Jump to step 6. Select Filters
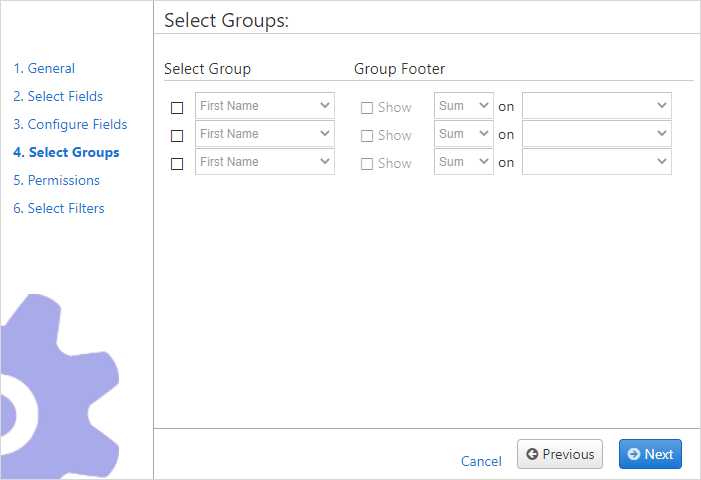701x480 pixels. (x=59, y=208)
